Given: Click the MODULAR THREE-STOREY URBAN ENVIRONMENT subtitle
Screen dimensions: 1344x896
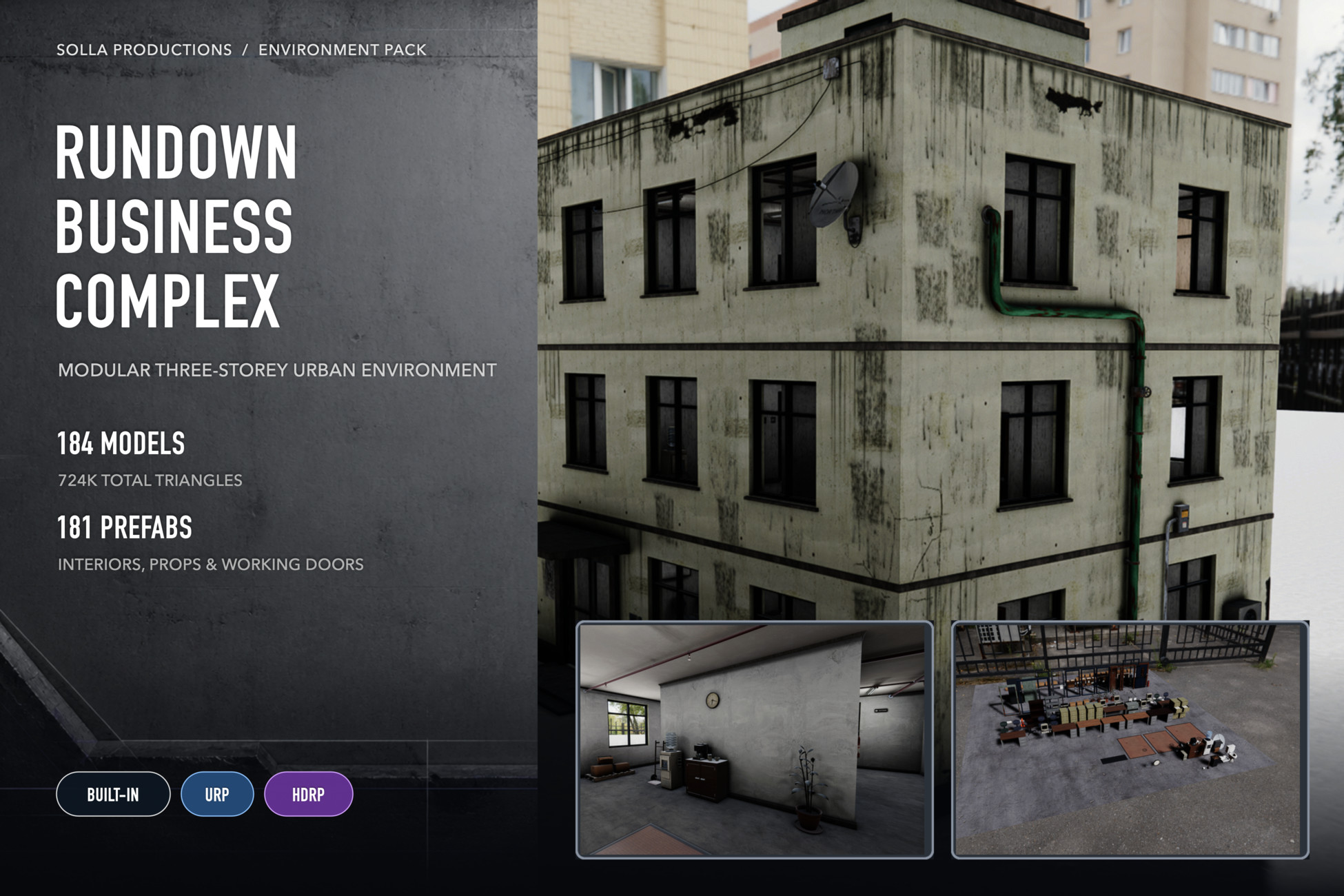Looking at the screenshot, I should (x=277, y=370).
